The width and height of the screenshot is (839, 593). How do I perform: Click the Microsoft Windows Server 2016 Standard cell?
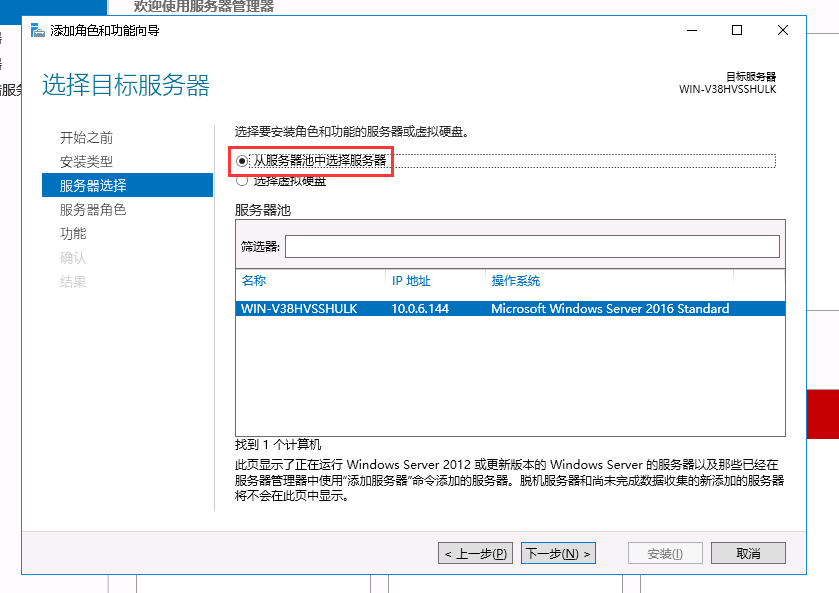[x=610, y=309]
